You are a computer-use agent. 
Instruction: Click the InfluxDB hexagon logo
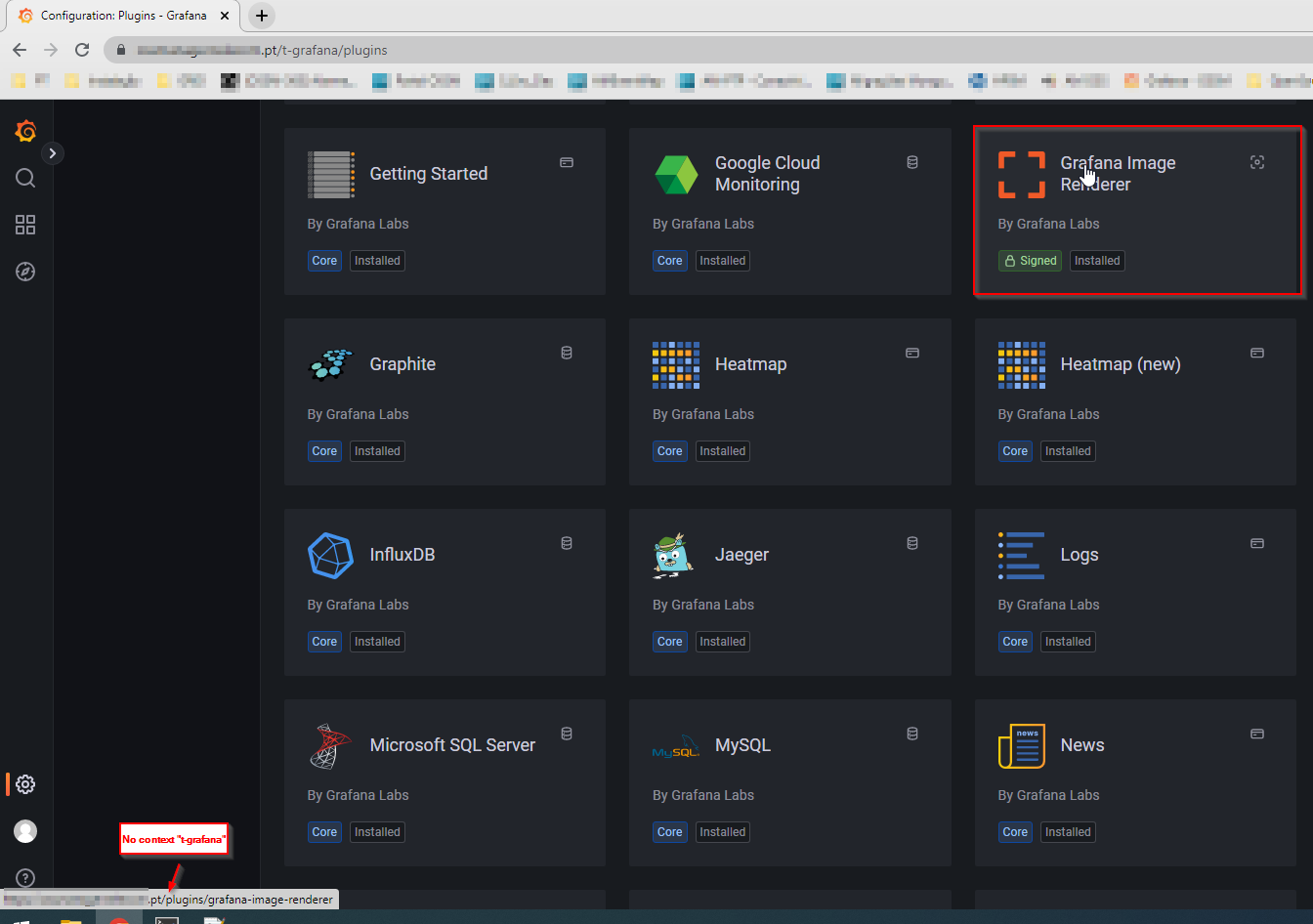[x=330, y=555]
